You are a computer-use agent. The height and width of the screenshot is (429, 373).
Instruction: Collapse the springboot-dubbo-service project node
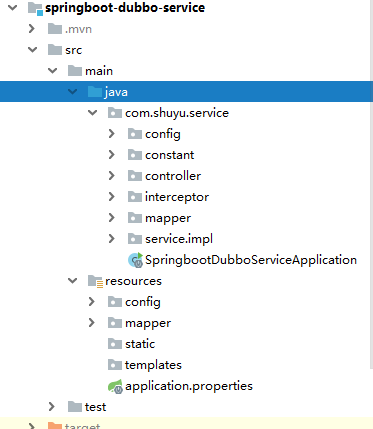click(12, 8)
